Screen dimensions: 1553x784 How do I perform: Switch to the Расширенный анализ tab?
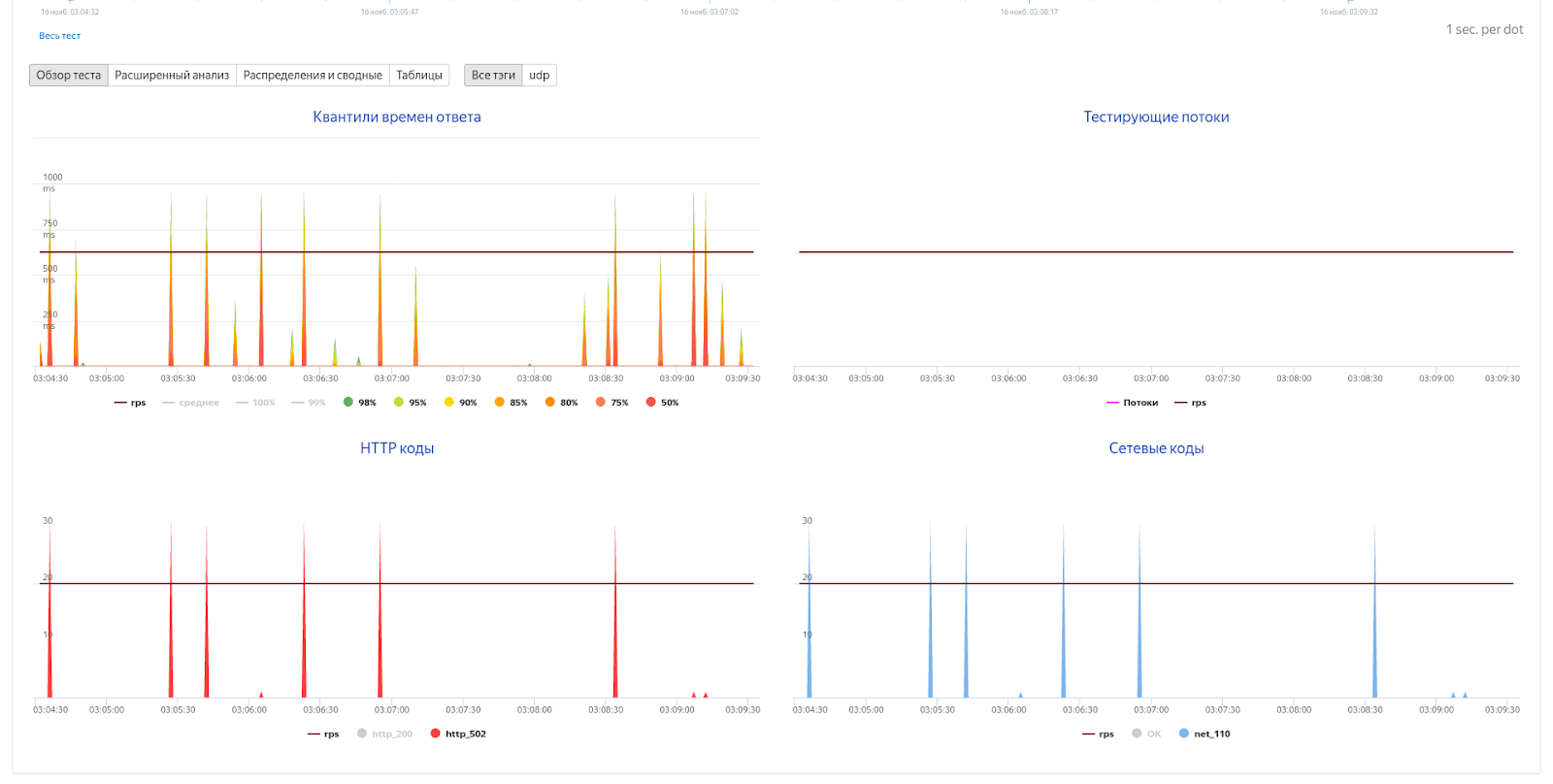click(x=172, y=76)
